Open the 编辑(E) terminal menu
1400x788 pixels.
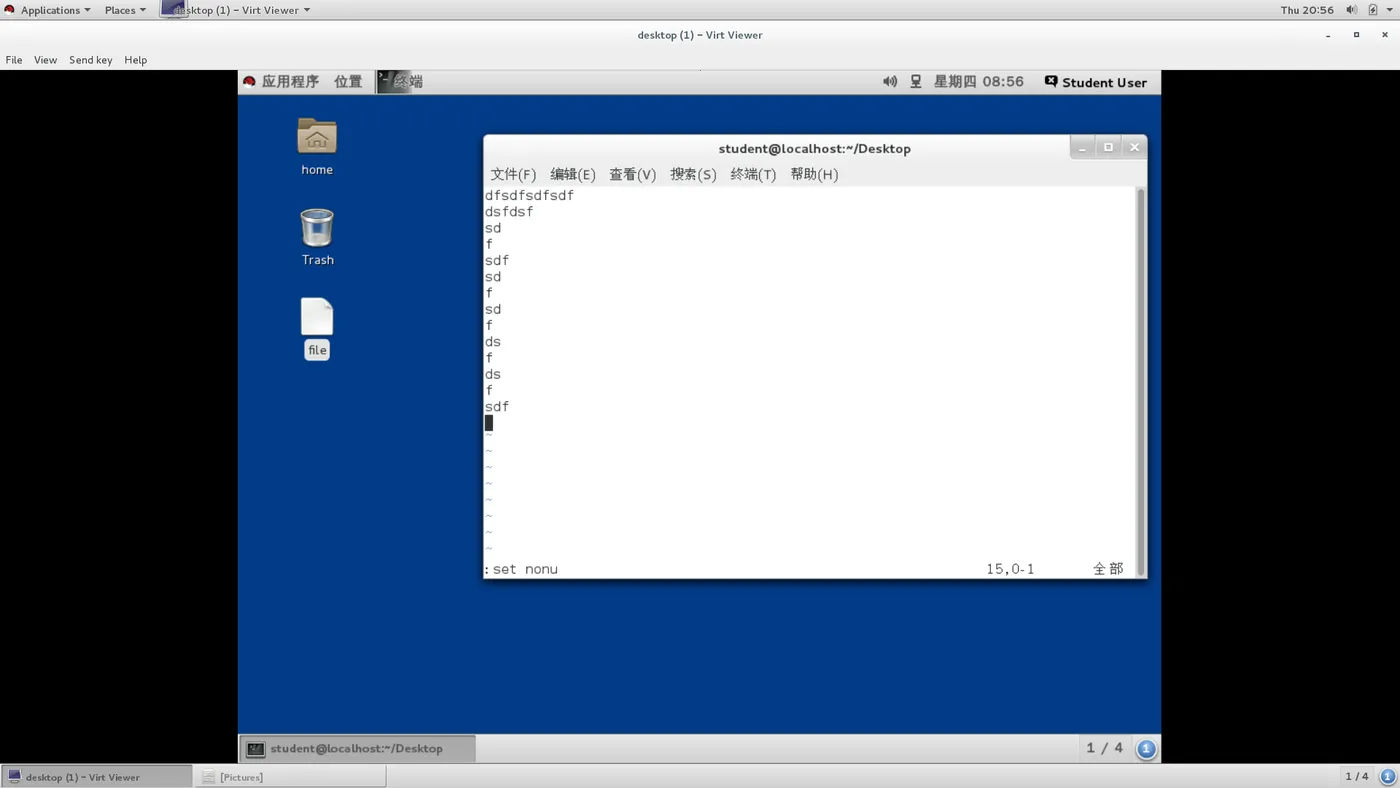572,174
